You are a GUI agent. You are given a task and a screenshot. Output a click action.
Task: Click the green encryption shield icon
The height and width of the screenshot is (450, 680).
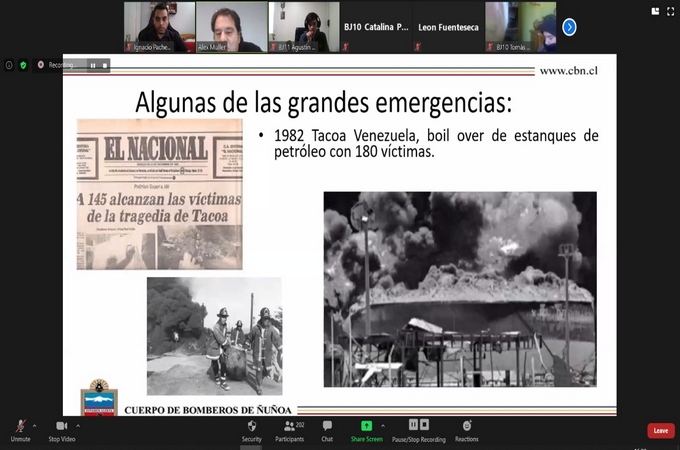click(x=23, y=65)
